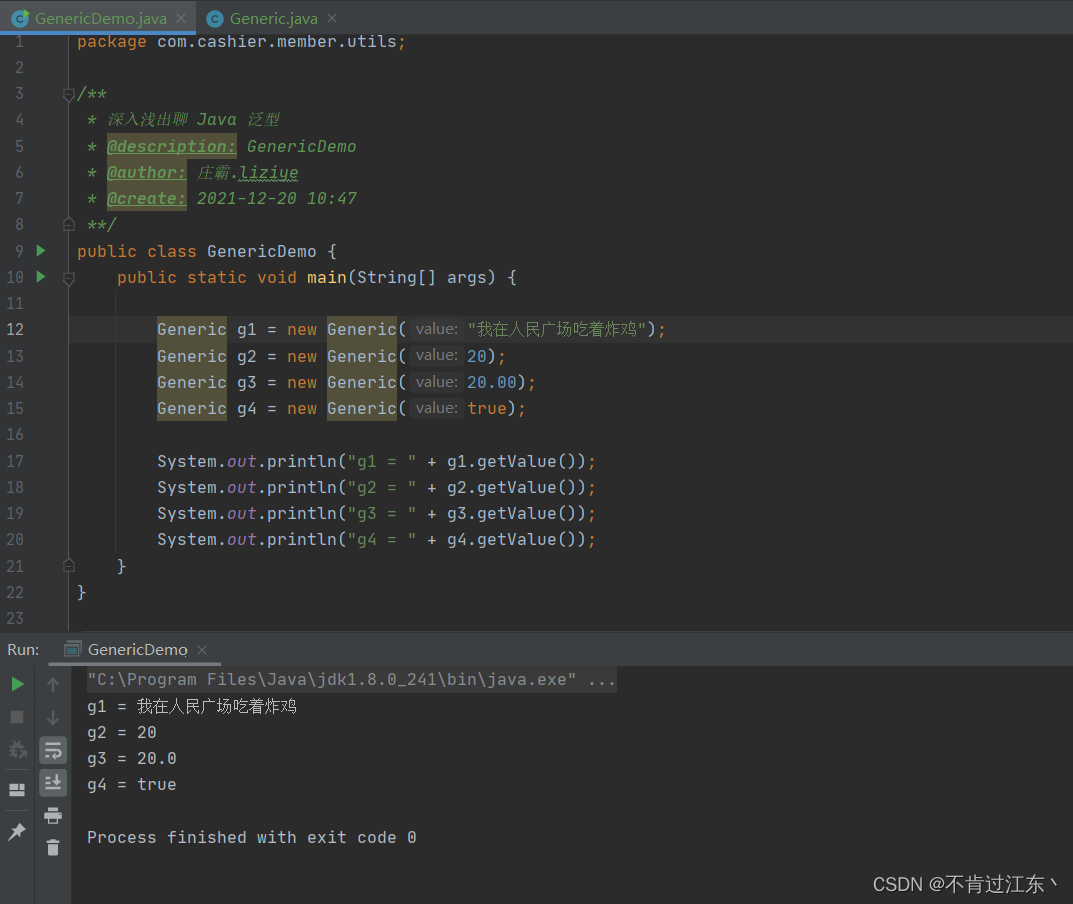Click the Stop process icon in Run panel
1073x904 pixels.
(x=17, y=716)
